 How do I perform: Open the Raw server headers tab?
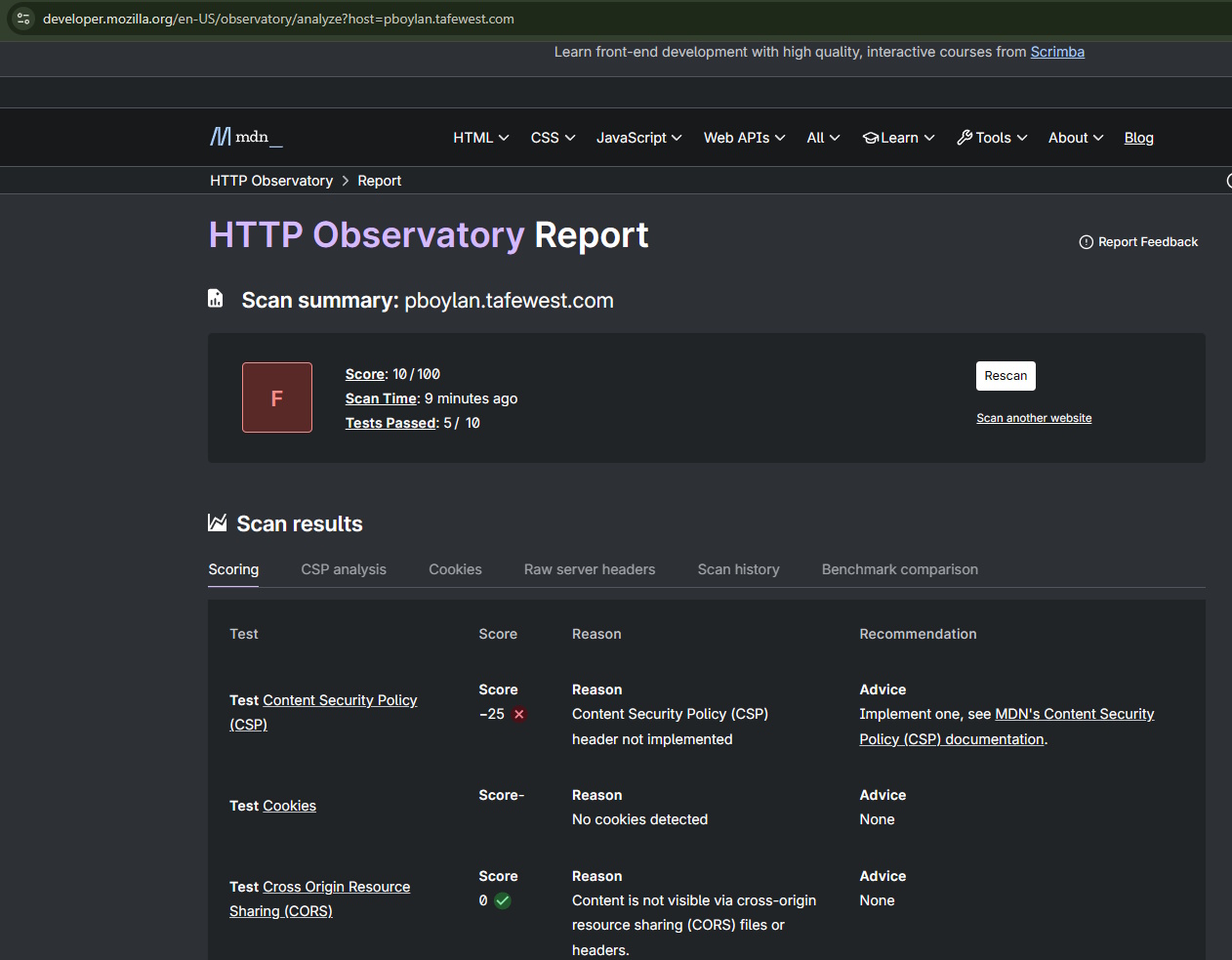tap(590, 569)
